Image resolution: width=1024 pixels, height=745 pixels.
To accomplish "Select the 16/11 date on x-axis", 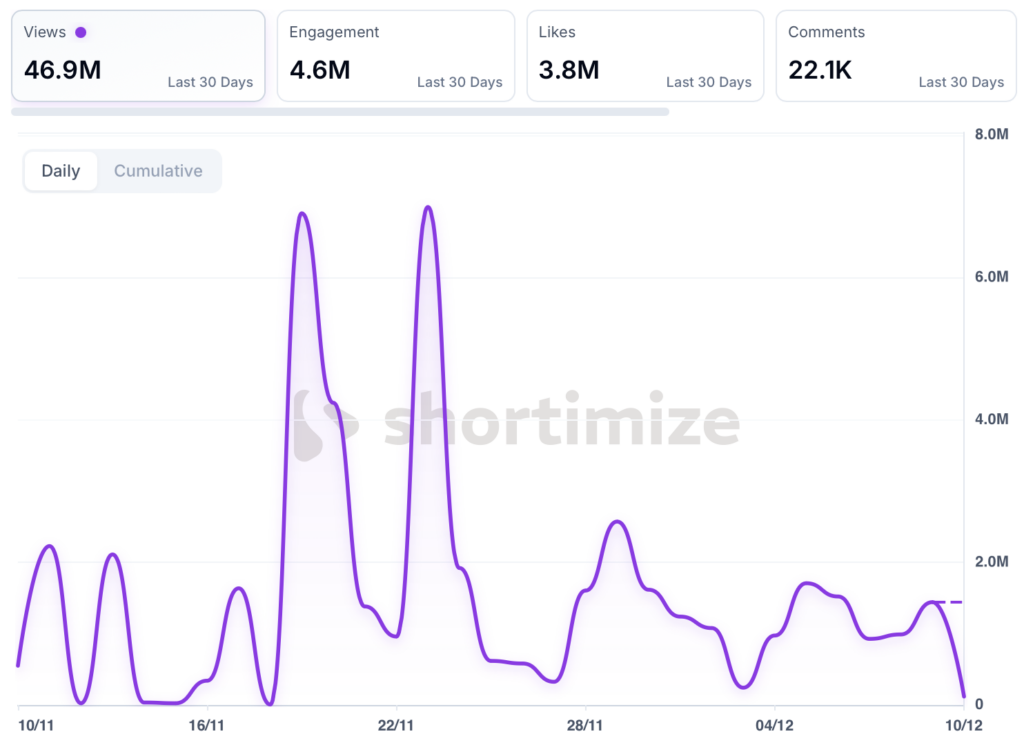I will 206,724.
